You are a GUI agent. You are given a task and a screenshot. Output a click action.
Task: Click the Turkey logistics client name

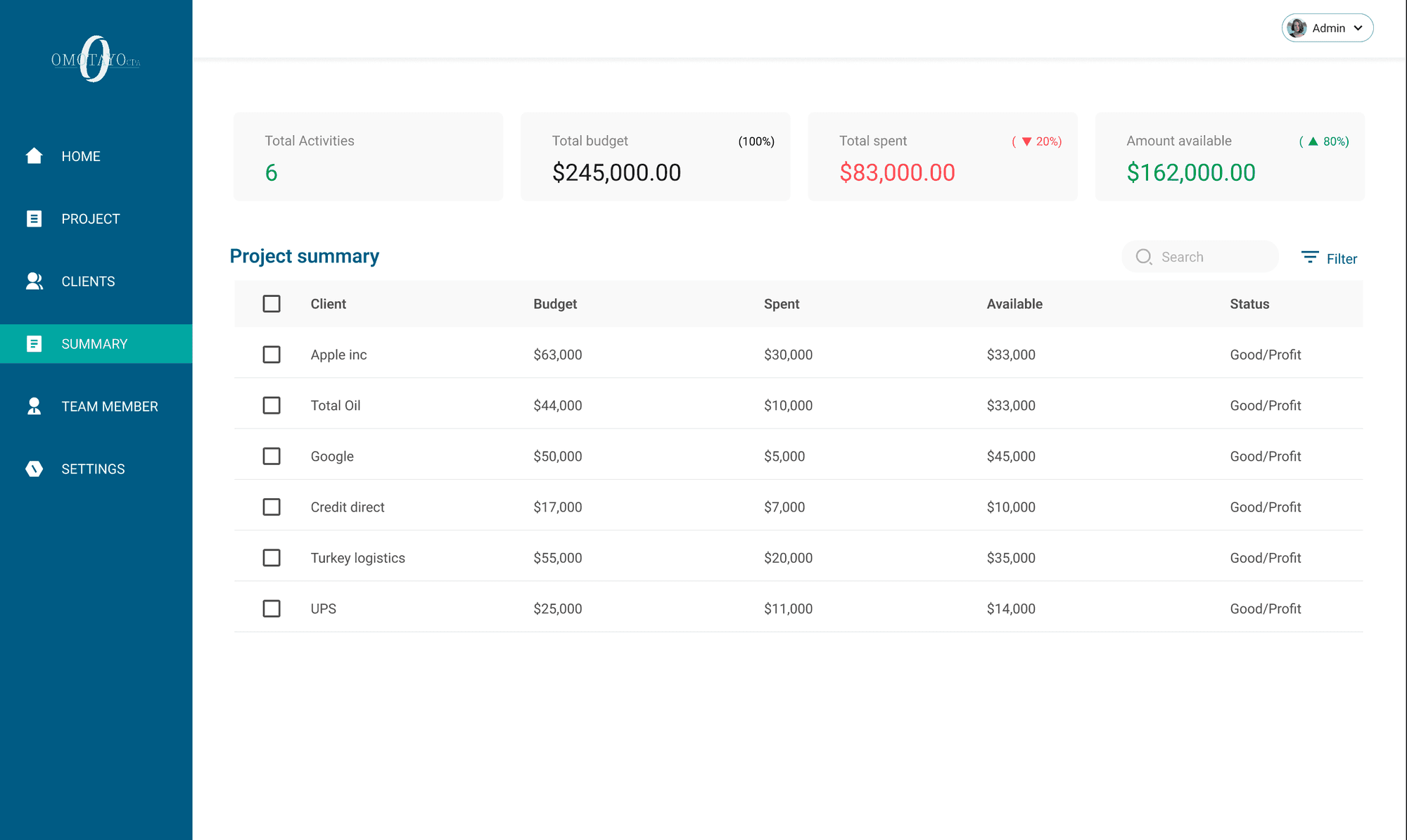coord(357,558)
